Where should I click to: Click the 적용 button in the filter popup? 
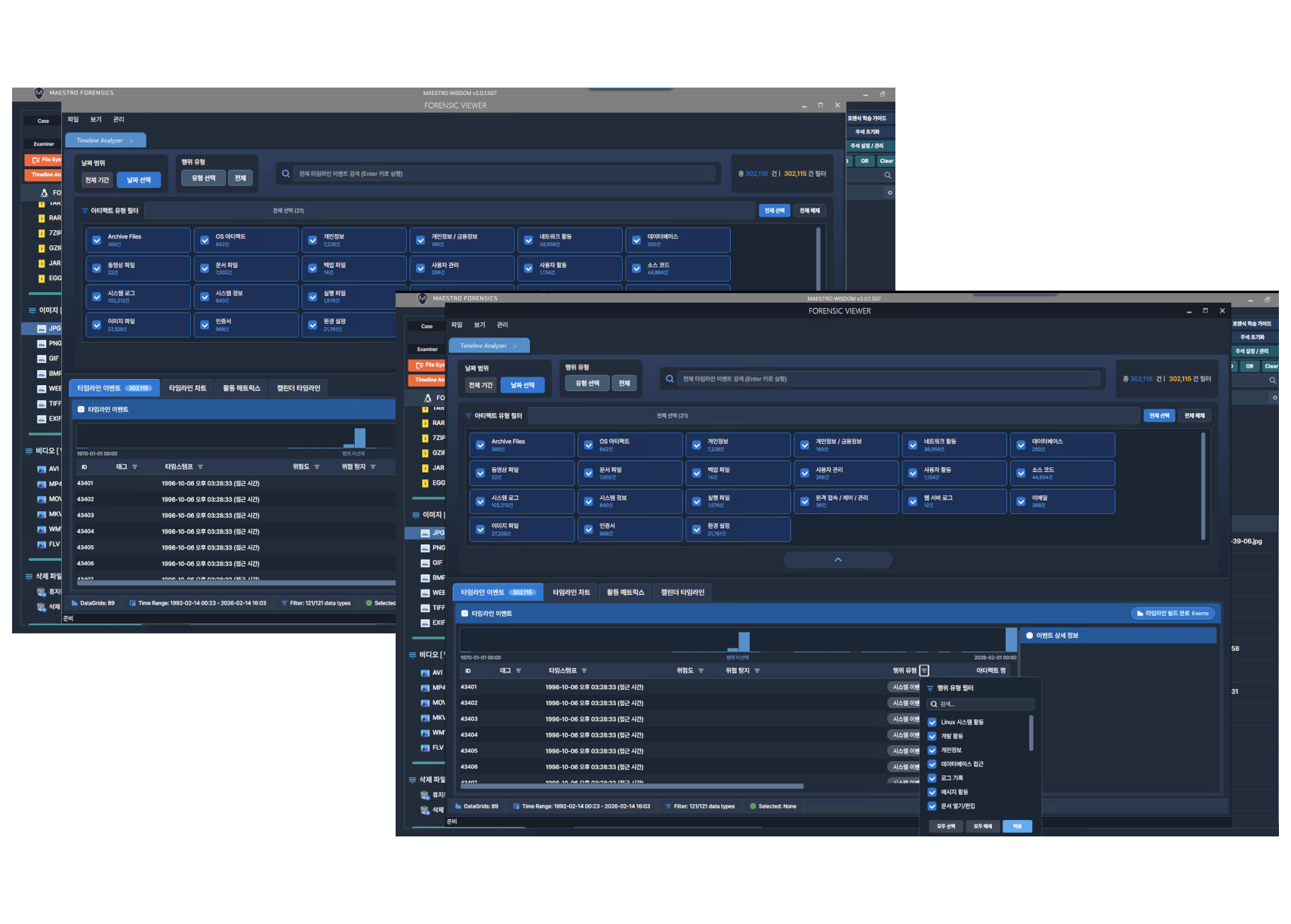[1017, 826]
